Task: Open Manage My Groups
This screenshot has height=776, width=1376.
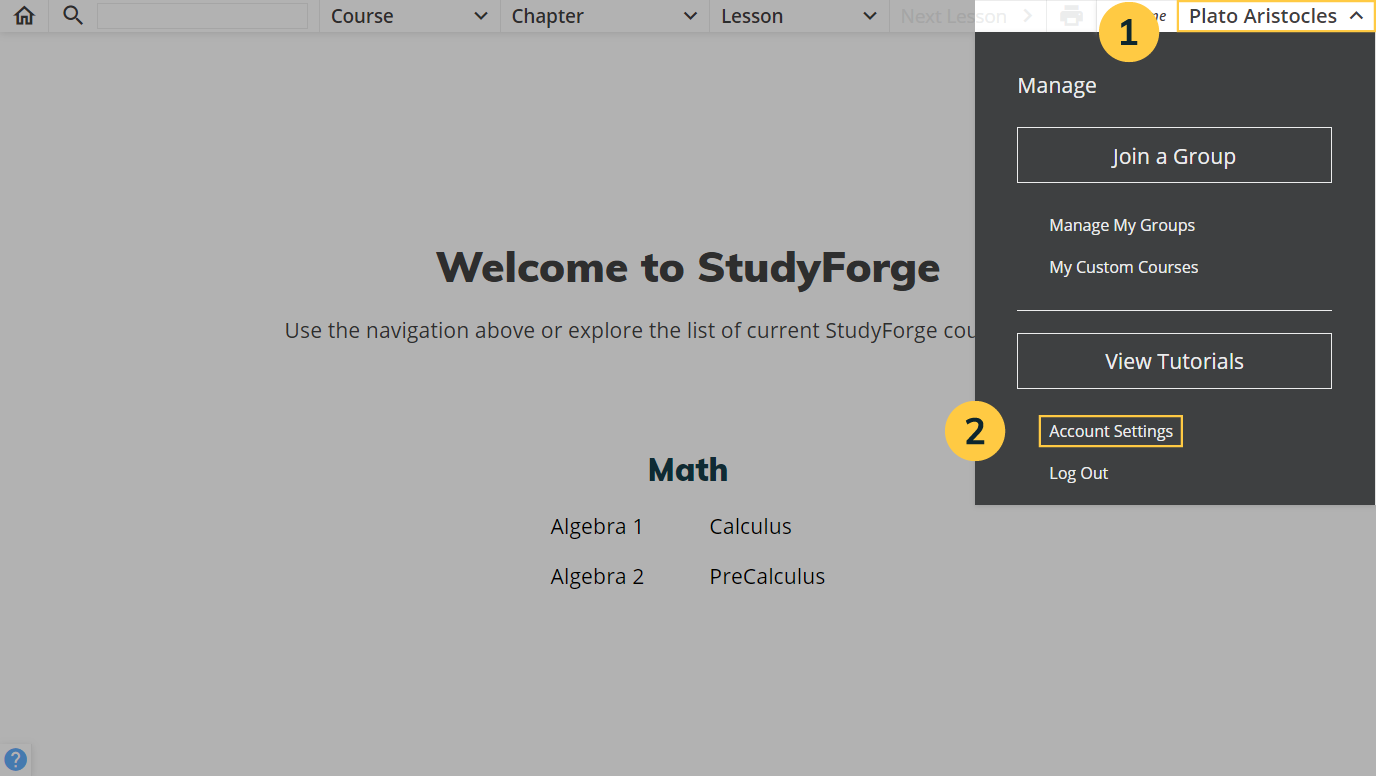Action: tap(1121, 225)
